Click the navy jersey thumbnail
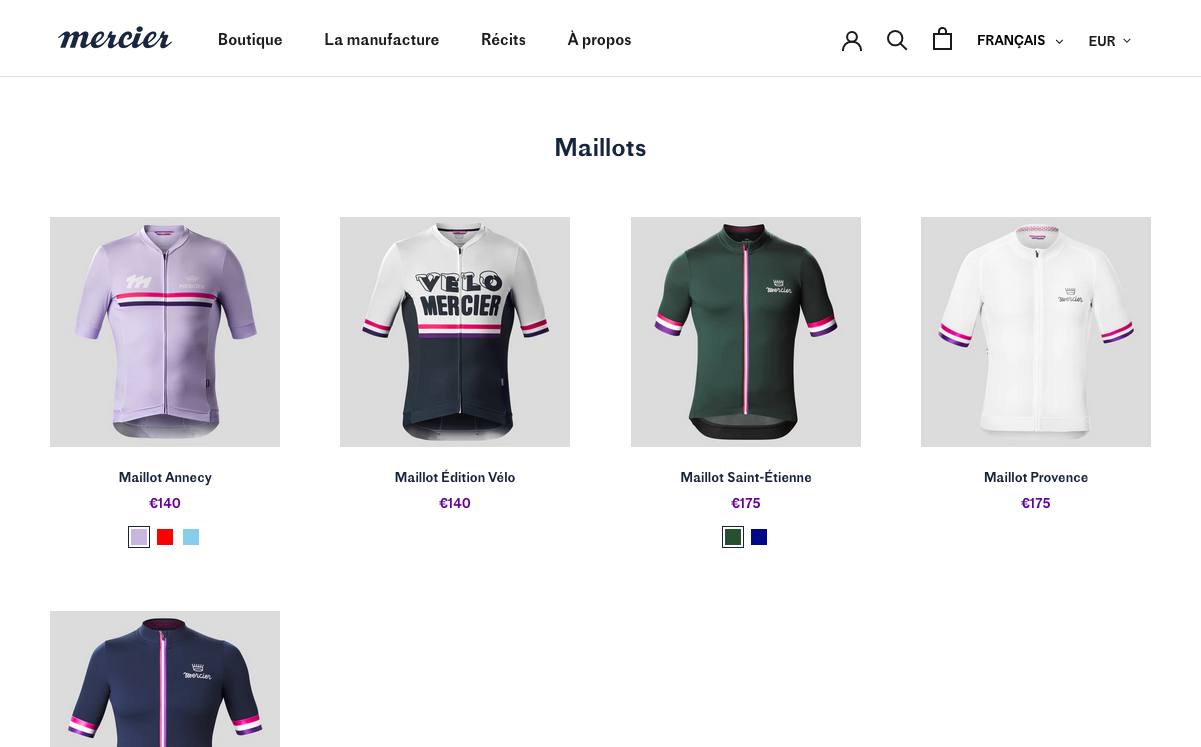The image size is (1201, 747). point(165,678)
